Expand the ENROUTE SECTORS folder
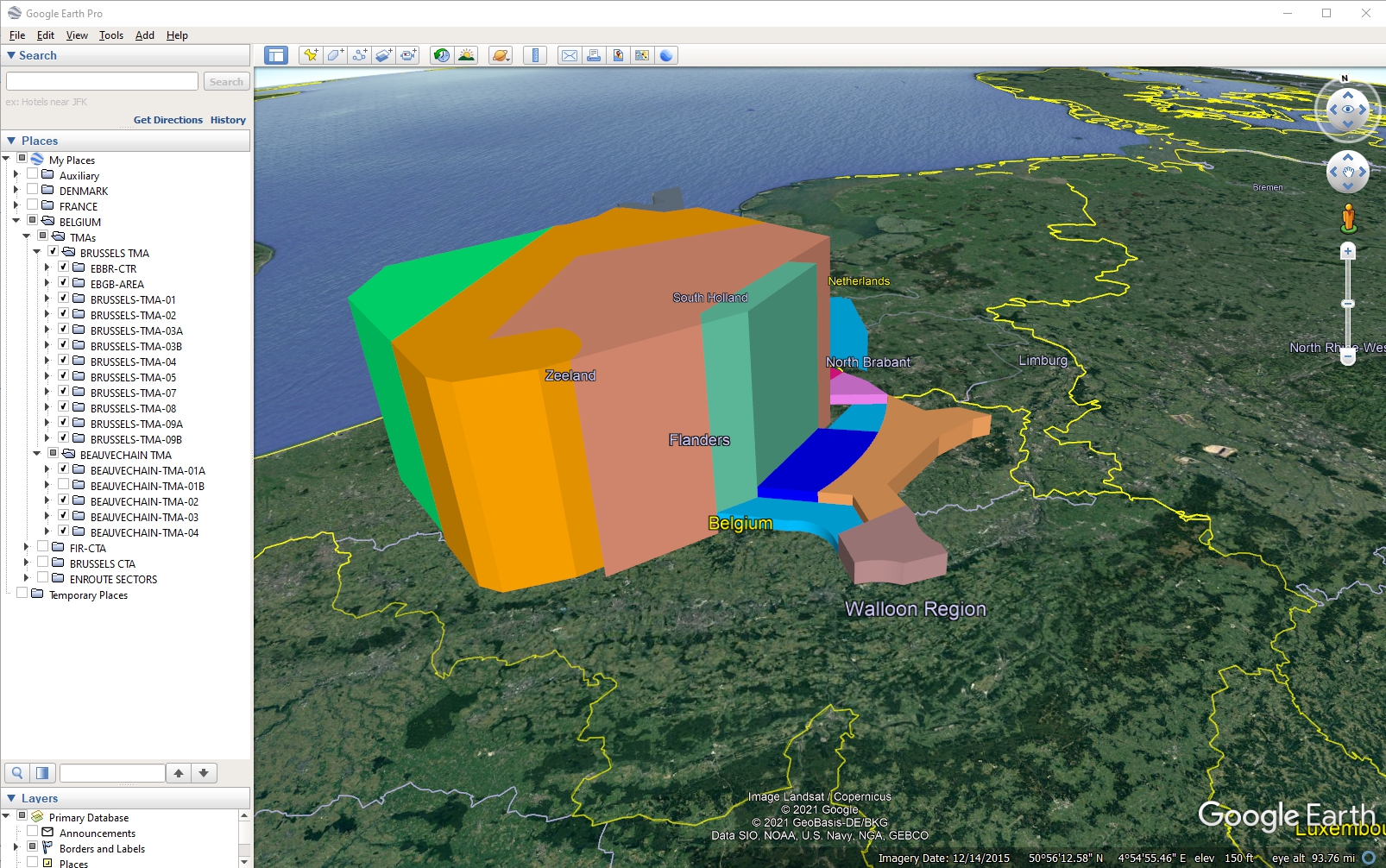Viewport: 1386px width, 868px height. [x=26, y=579]
